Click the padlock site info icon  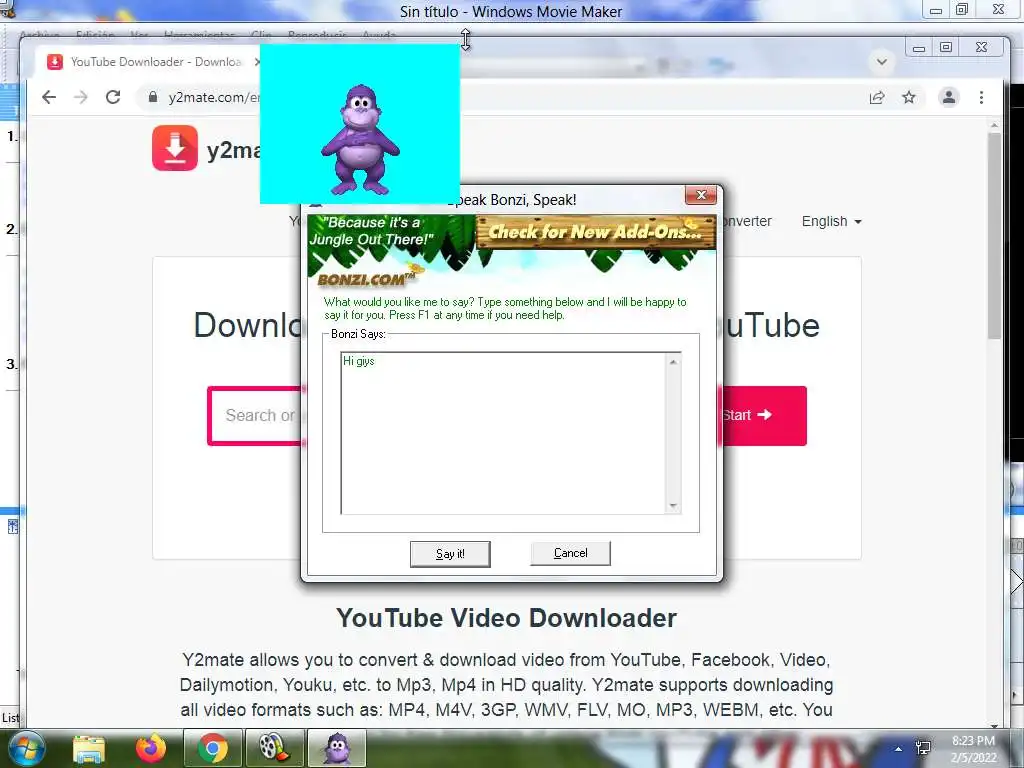153,97
